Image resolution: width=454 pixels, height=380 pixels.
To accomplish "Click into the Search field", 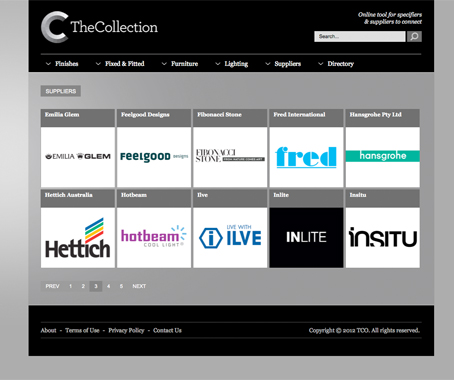I will click(360, 36).
